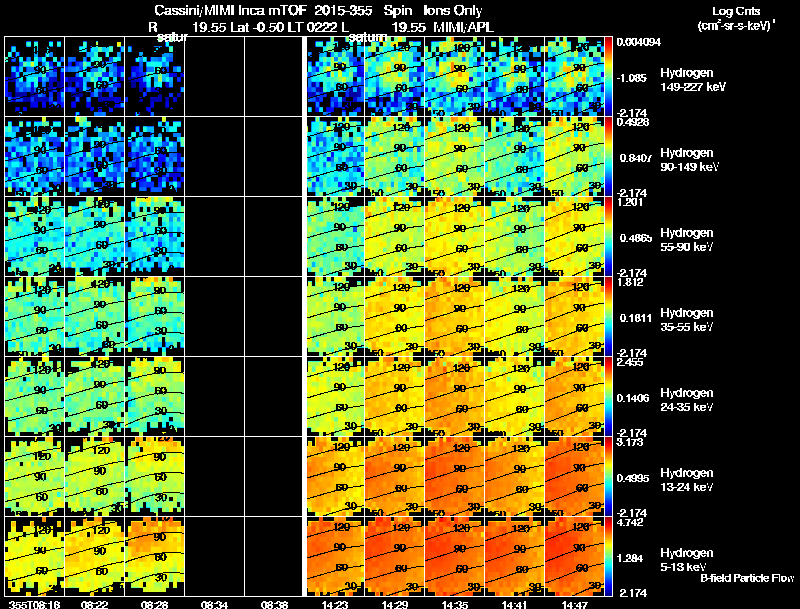This screenshot has width=800, height=609.
Task: Click the Hydrogen 13-24 keV label
Action: (x=687, y=480)
